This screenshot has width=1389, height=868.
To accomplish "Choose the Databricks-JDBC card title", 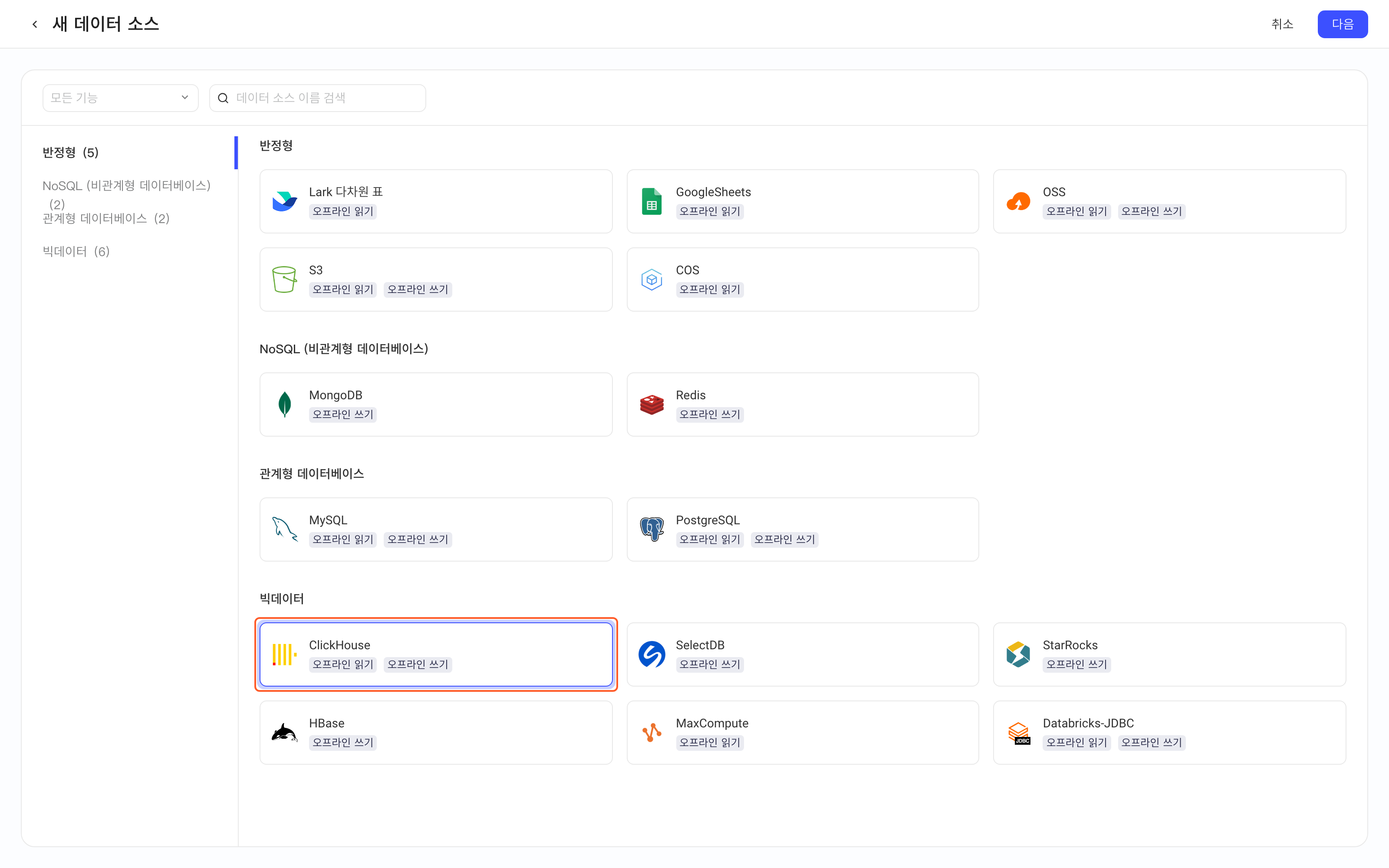I will 1088,723.
